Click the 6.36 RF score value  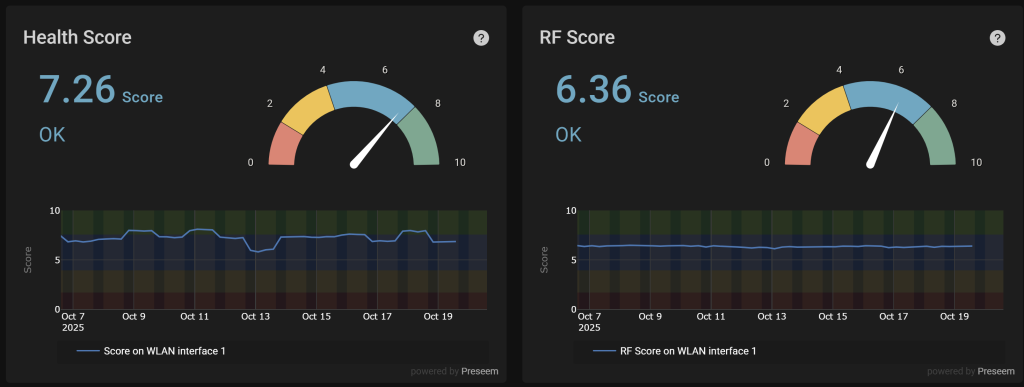[594, 89]
